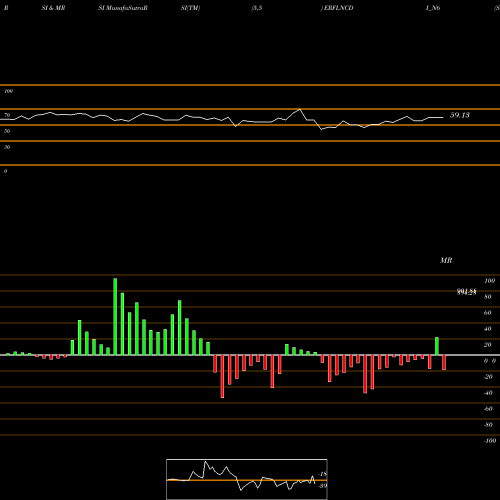
Task: Click the deepest red MR histogram bar
Action: pos(222,376)
